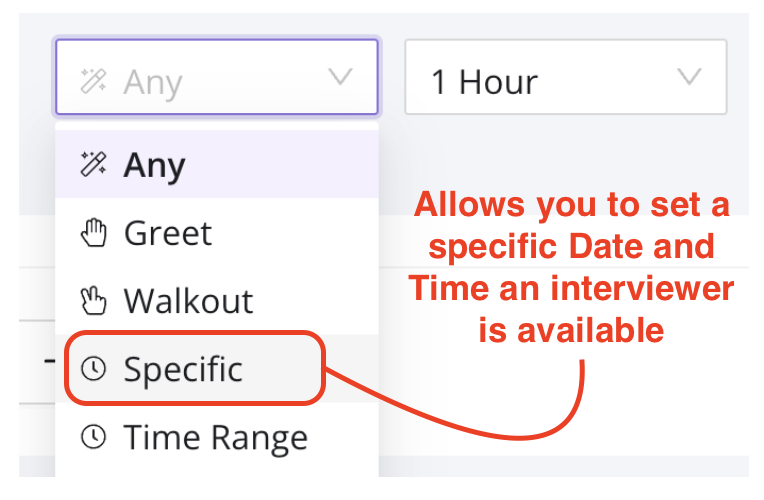Screen dimensions: 764x500
Task: Click the red annotation text about Date and Time
Action: tap(570, 267)
